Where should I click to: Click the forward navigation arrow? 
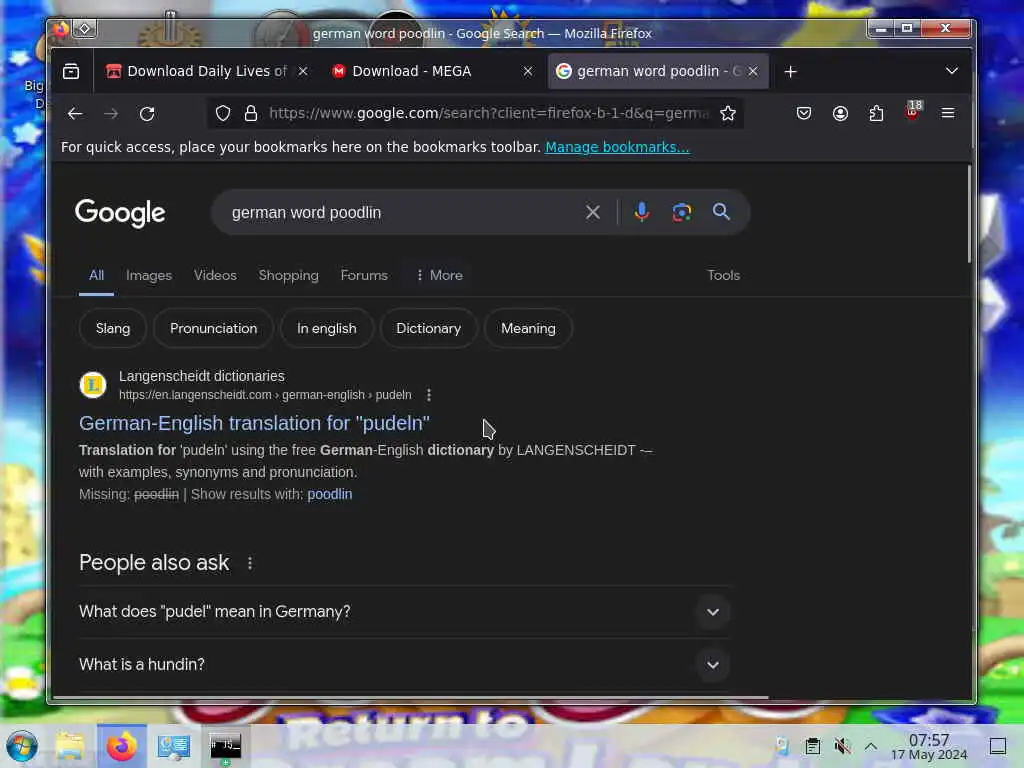111,114
